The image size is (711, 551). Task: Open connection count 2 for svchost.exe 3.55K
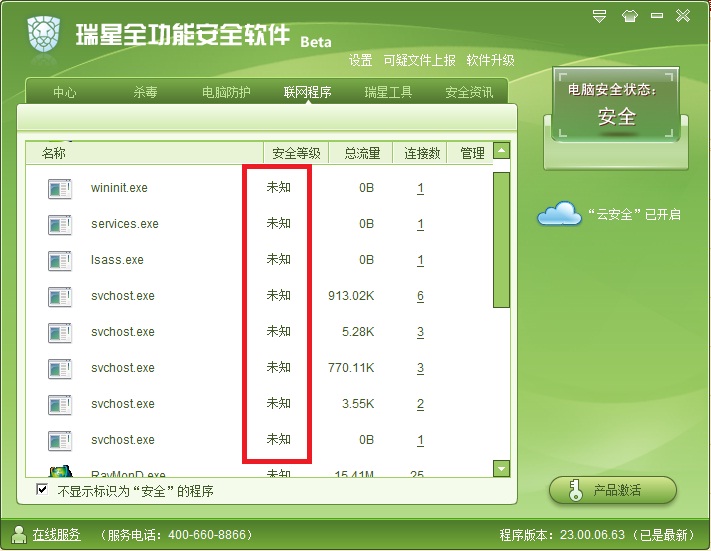point(420,405)
